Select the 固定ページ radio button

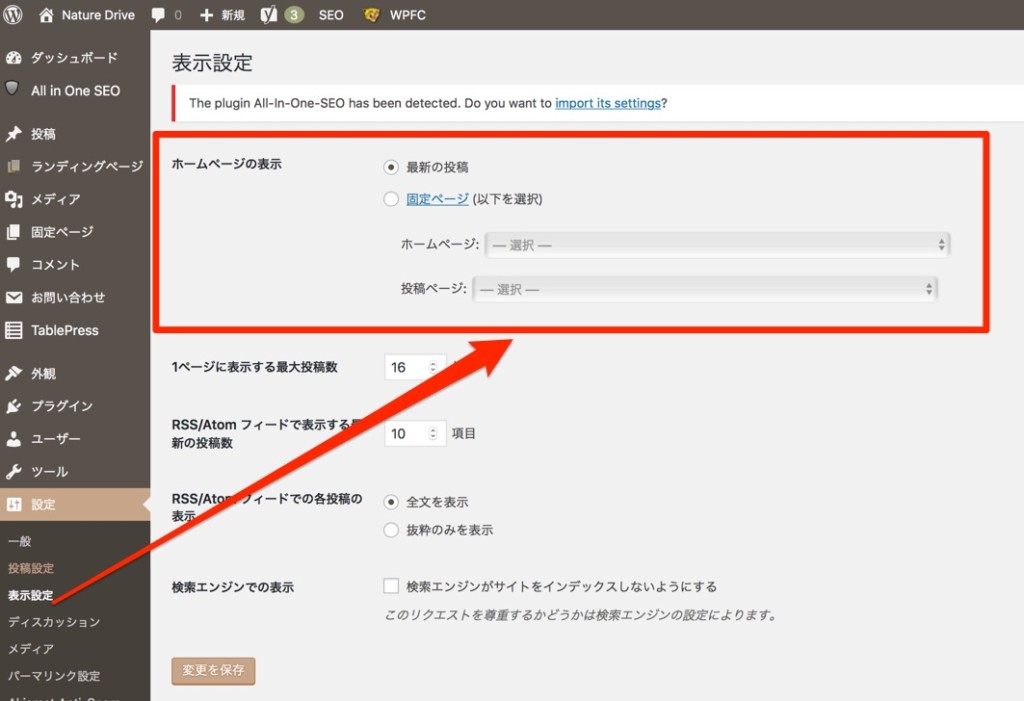pos(391,199)
